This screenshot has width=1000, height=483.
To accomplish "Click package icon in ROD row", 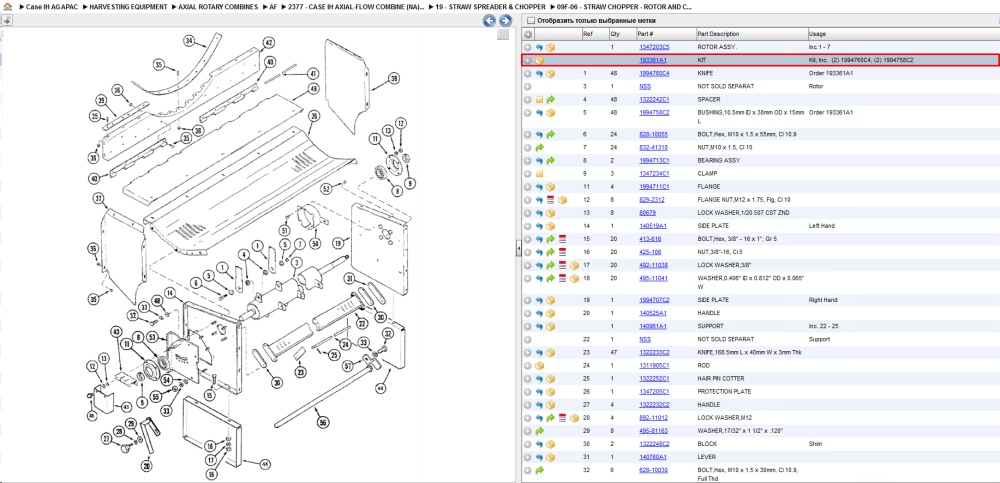I will [539, 366].
